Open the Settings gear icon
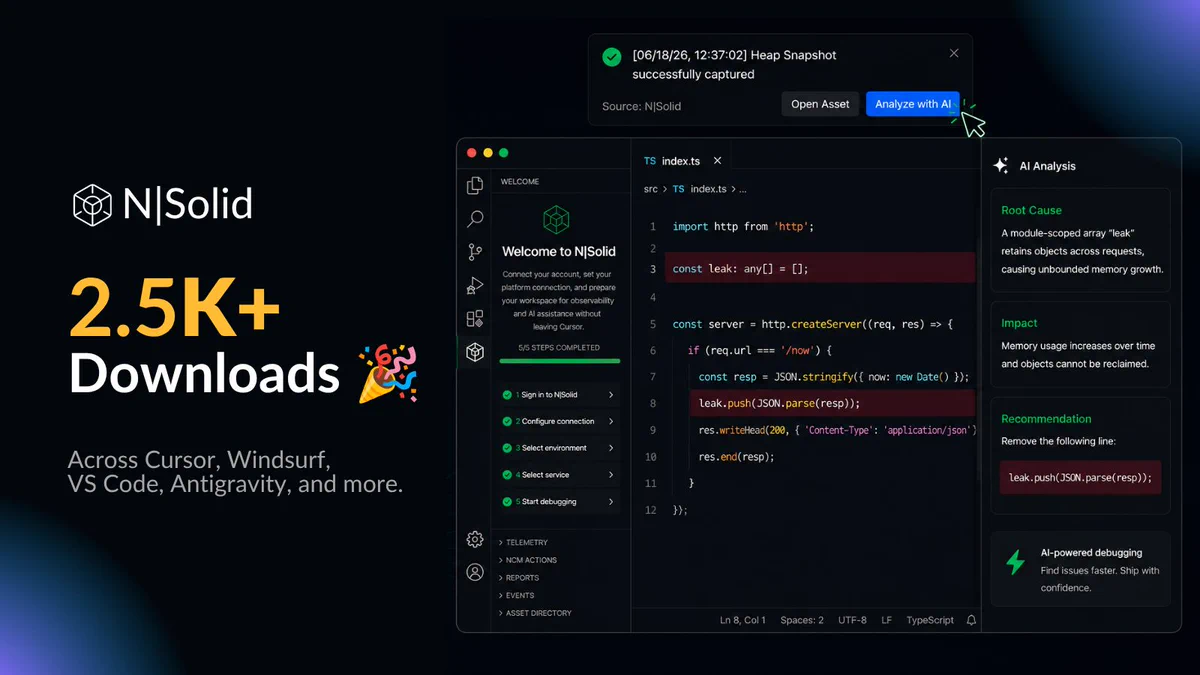The image size is (1200, 675). (x=475, y=540)
